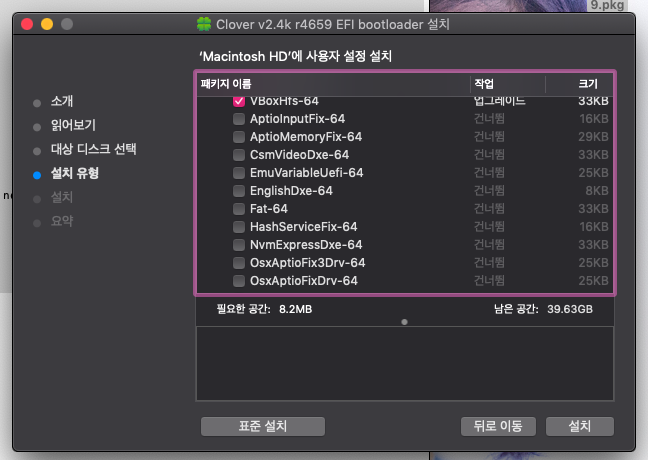This screenshot has height=460, width=648.
Task: Click the 8.2MB required space value
Action: pyautogui.click(x=295, y=309)
